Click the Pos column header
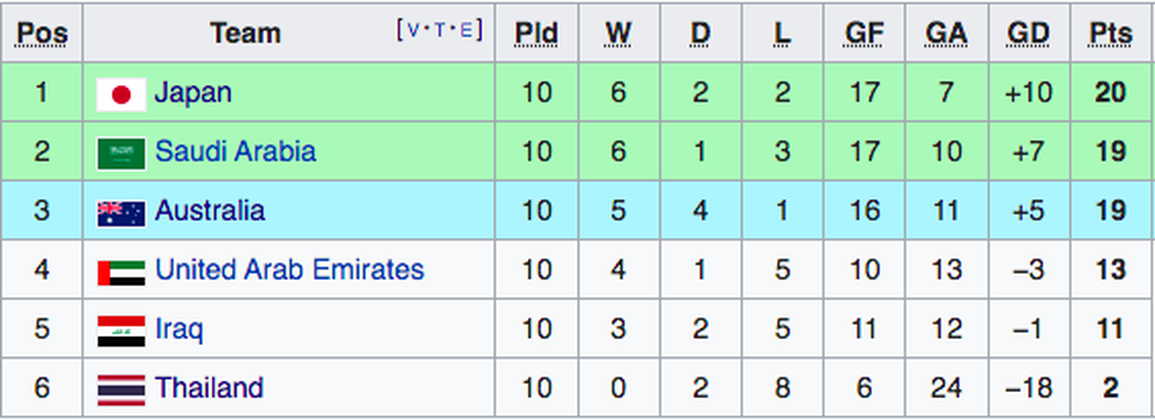Screen dimensions: 1155x420 pos(42,34)
